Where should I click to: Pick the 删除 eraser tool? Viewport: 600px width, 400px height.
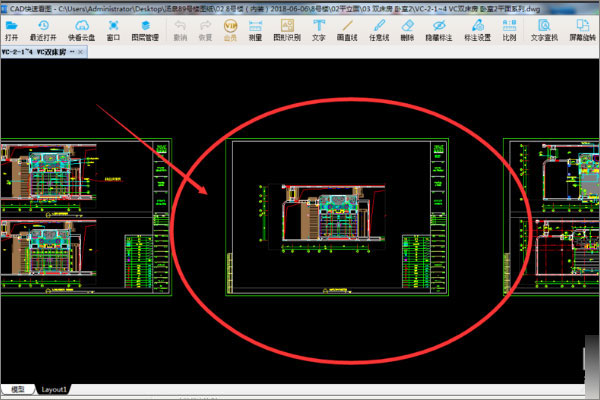click(x=406, y=27)
